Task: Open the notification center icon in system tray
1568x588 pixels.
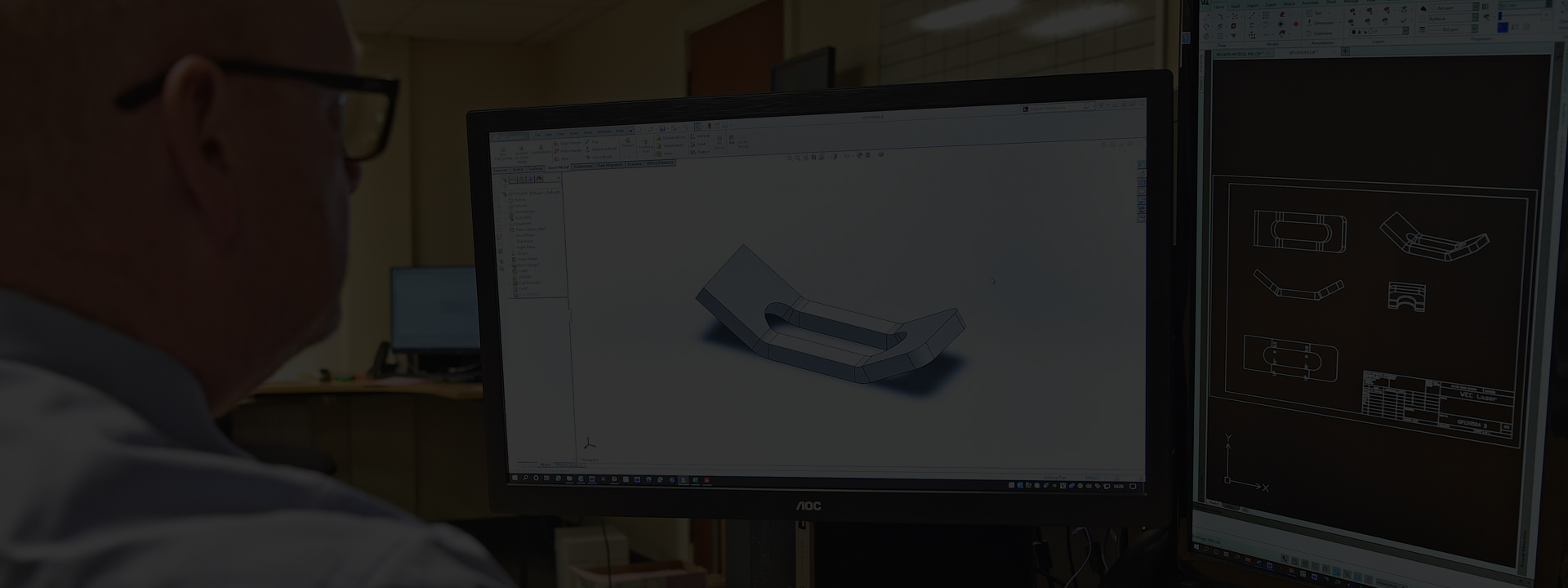Action: (x=1133, y=486)
